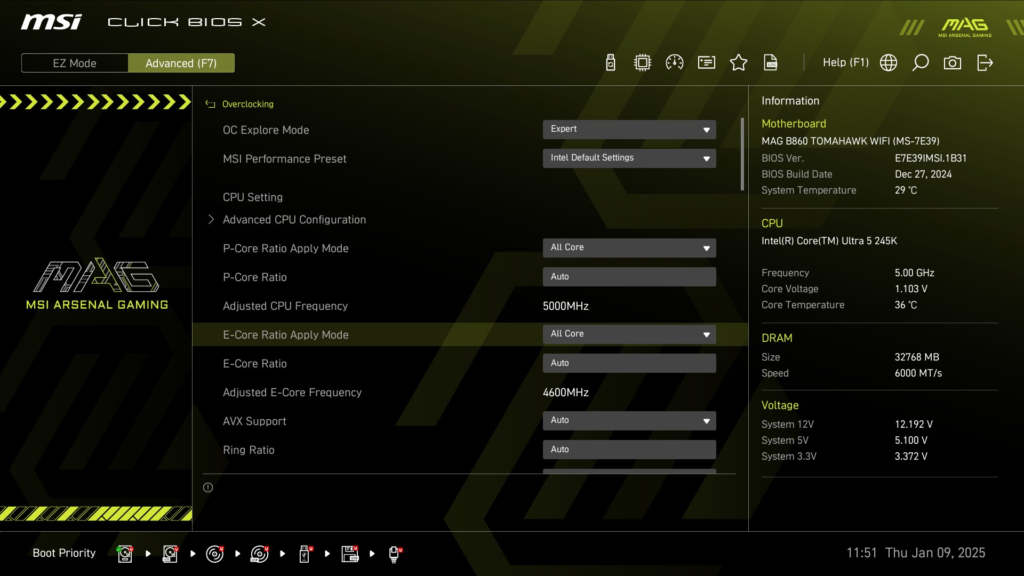Expand Advanced CPU Configuration

(293, 219)
